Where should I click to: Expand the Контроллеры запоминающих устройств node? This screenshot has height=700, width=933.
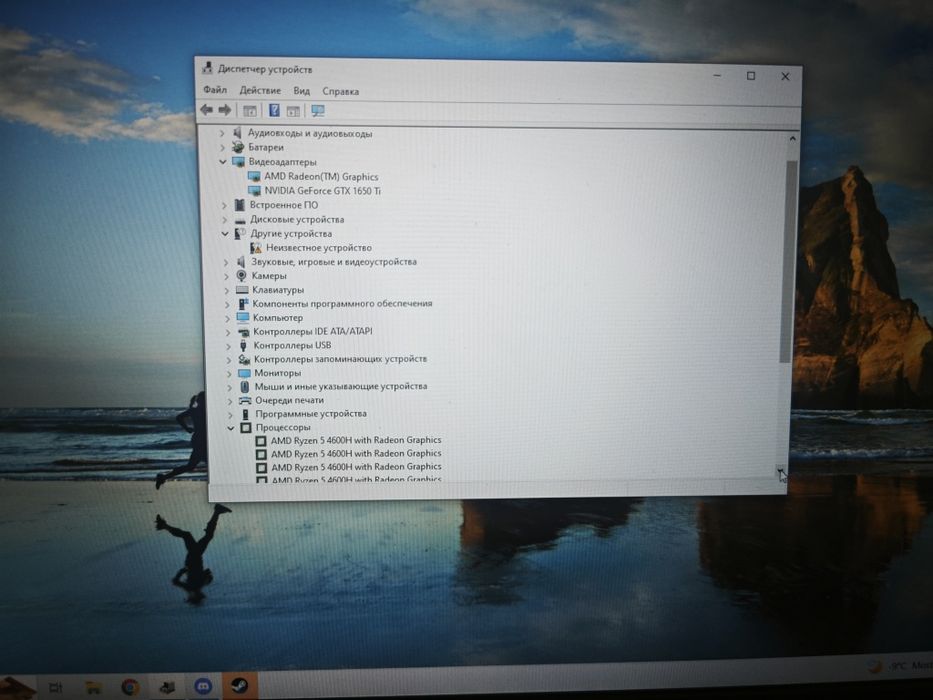pyautogui.click(x=228, y=360)
